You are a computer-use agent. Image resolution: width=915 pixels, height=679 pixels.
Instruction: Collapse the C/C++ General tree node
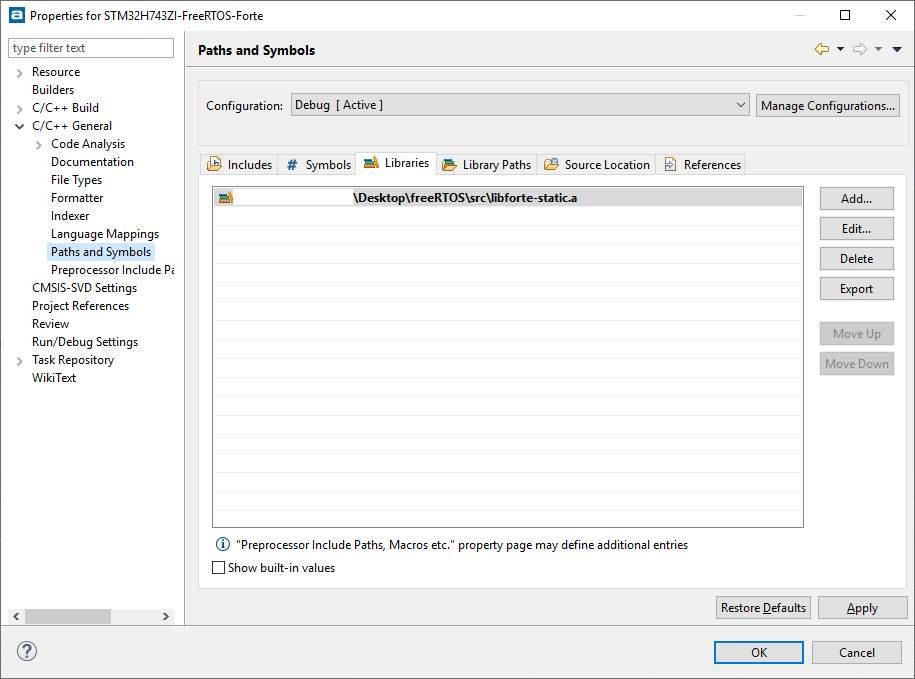click(x=20, y=126)
